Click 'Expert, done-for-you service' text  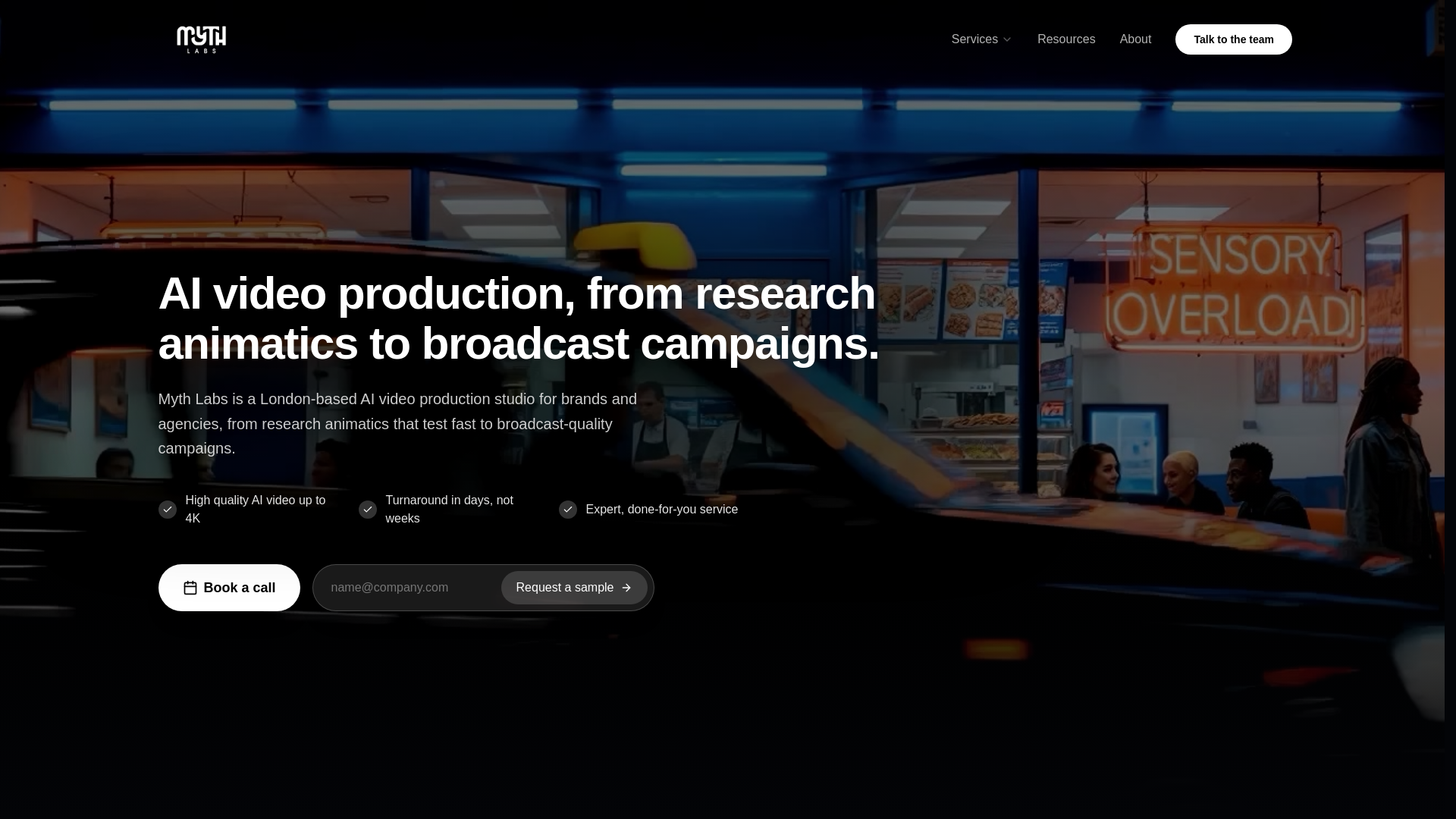click(x=662, y=510)
